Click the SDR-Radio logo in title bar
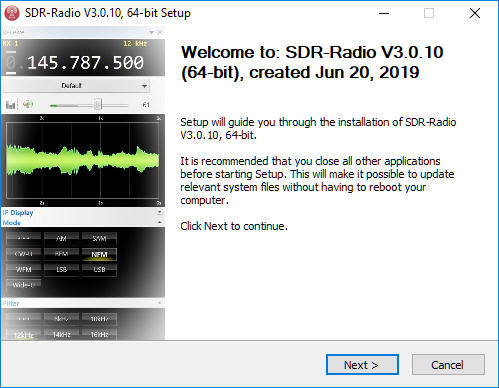499x388 pixels. point(12,13)
